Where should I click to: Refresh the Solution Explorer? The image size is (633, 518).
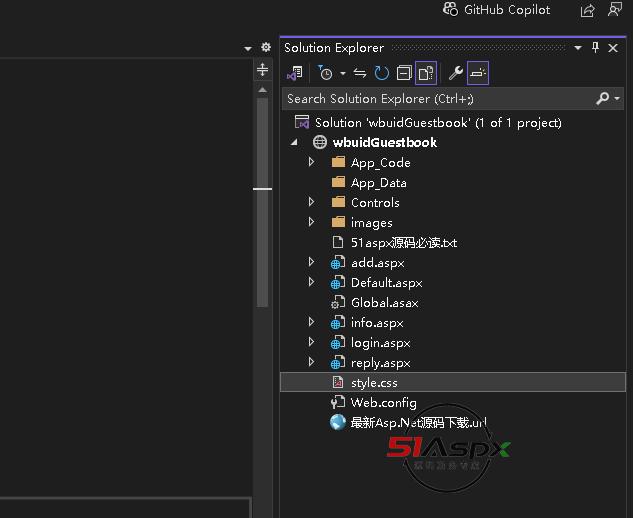(x=381, y=73)
